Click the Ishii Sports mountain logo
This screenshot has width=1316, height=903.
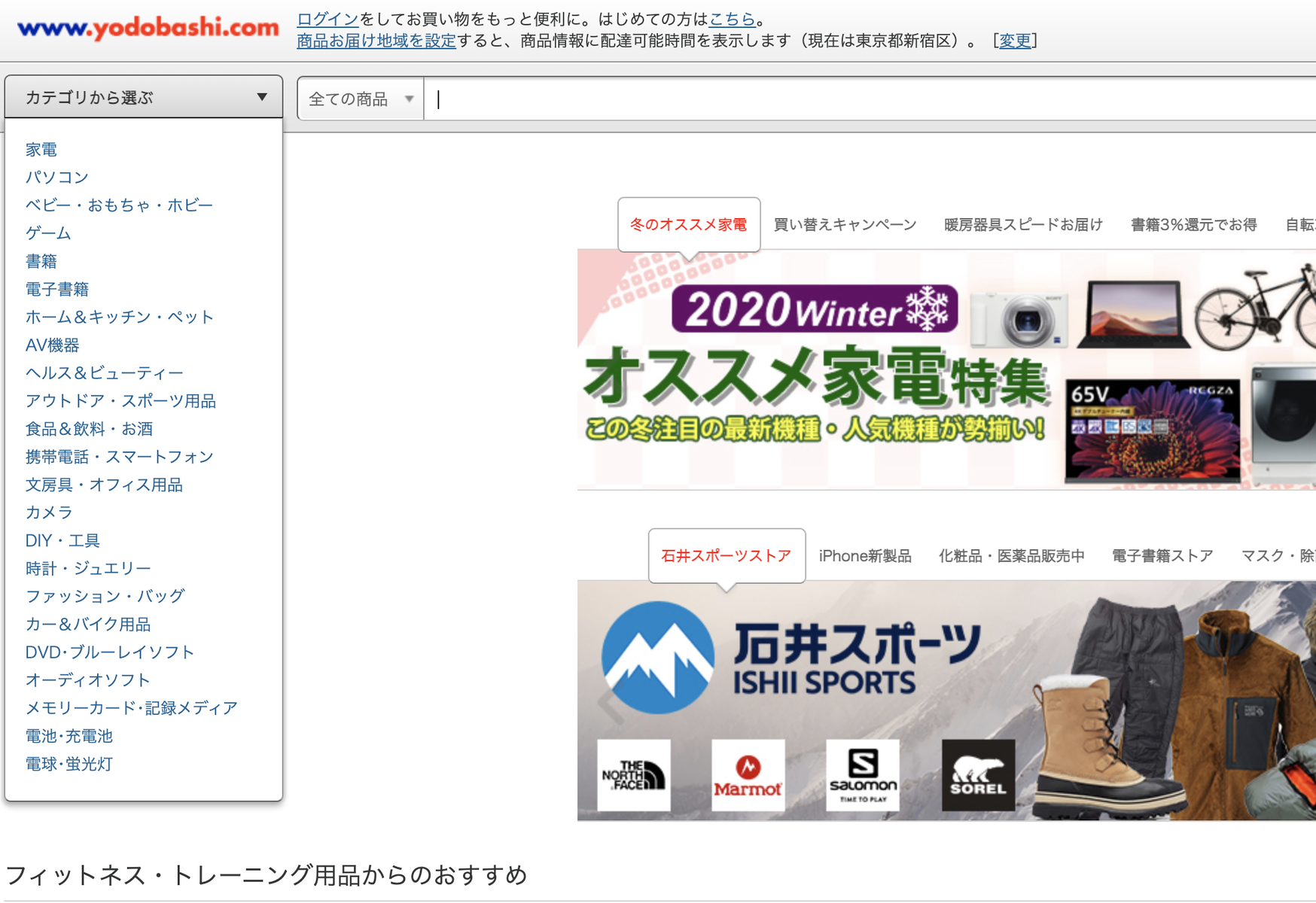[657, 657]
